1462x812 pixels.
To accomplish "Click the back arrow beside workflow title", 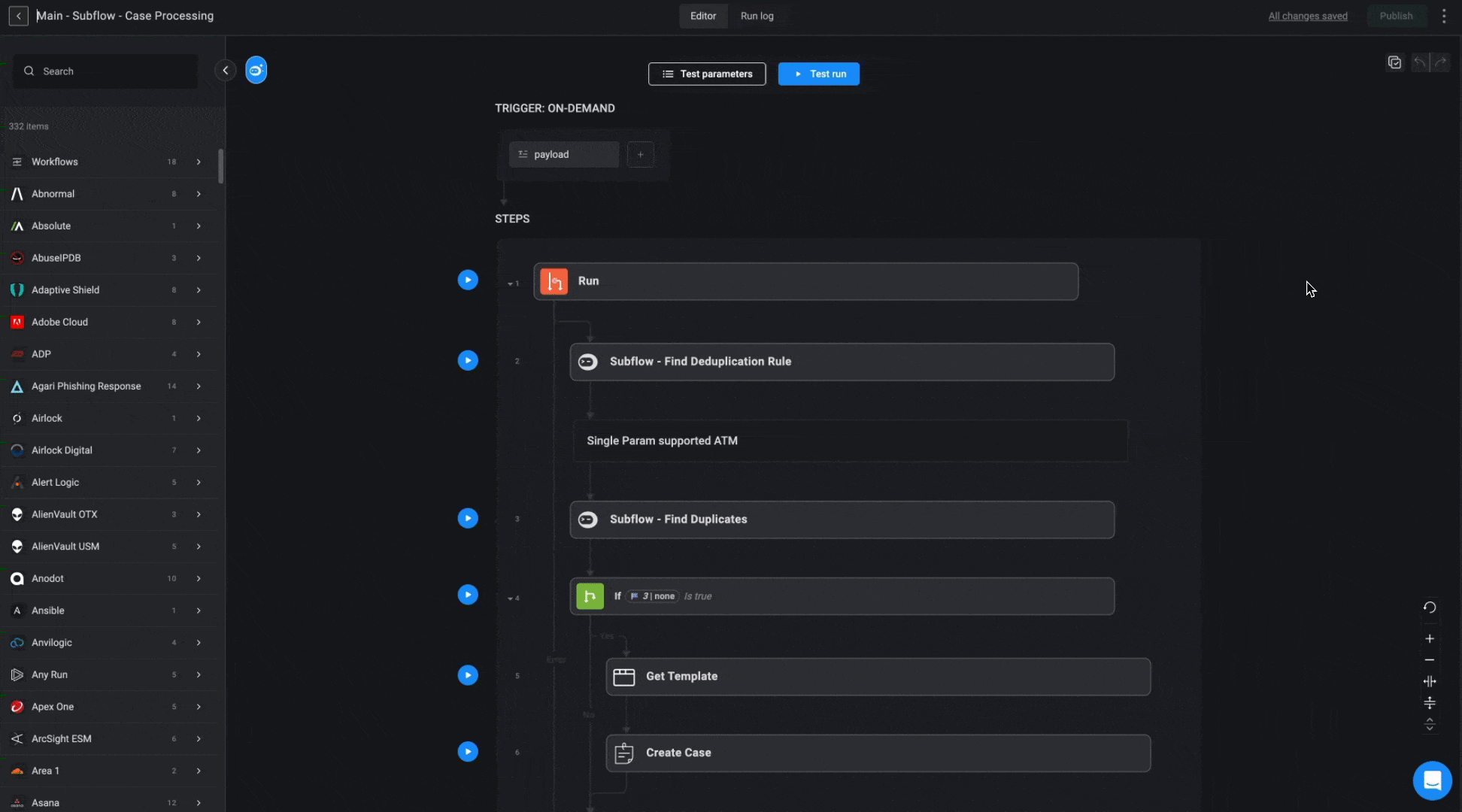I will pyautogui.click(x=18, y=16).
